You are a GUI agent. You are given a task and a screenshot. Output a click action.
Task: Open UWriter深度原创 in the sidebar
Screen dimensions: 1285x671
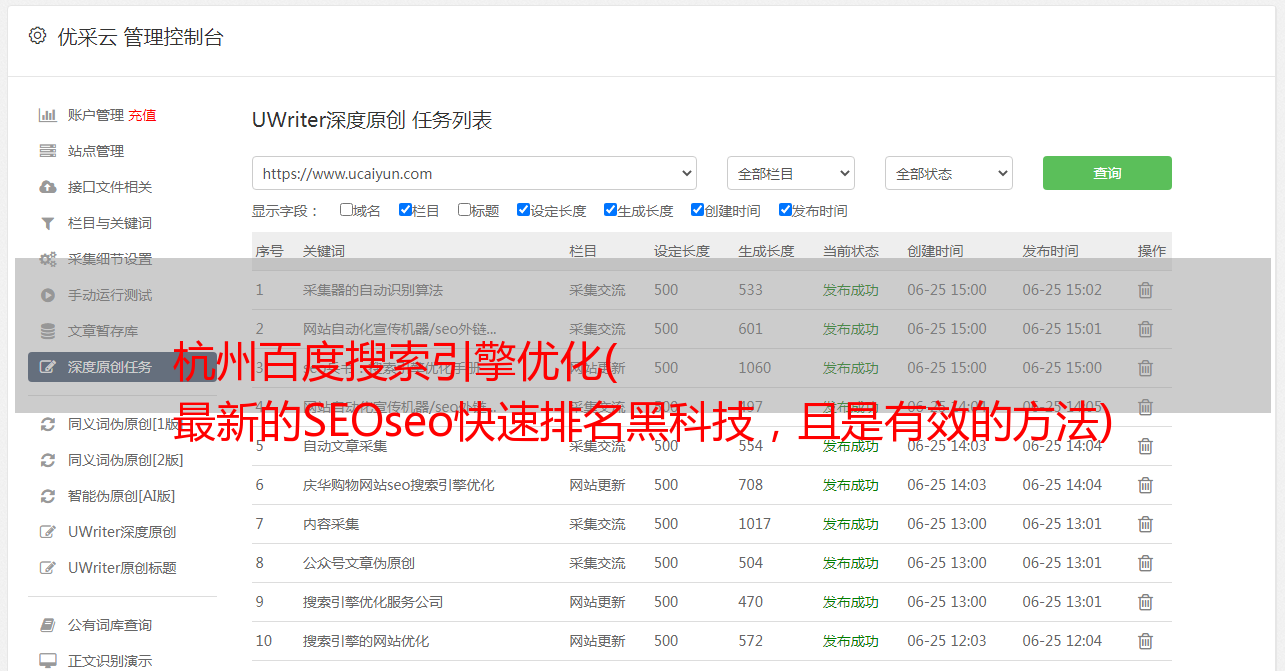tap(122, 532)
